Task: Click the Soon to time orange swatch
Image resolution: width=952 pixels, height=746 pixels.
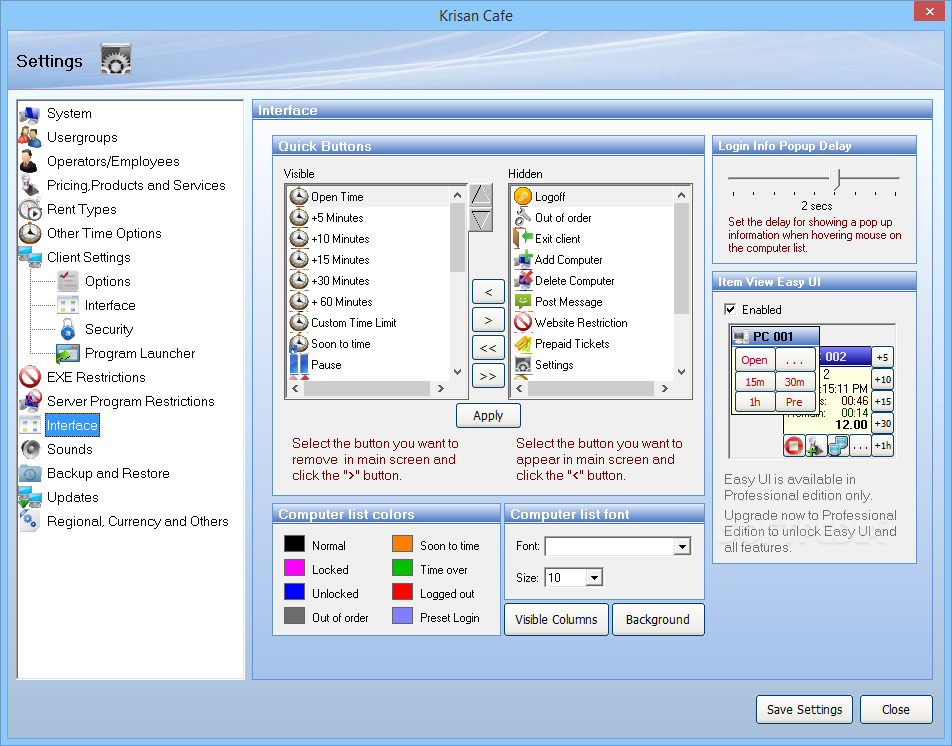Action: (403, 543)
